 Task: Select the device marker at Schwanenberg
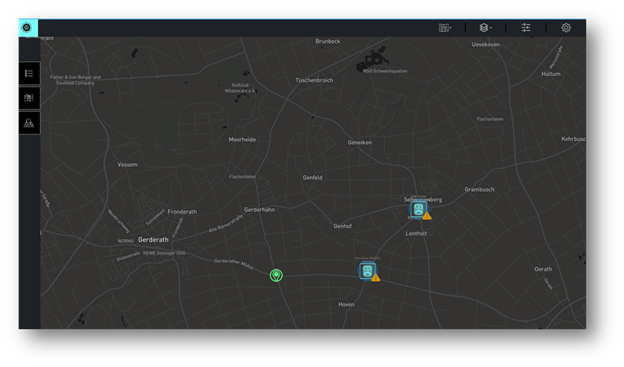coord(418,209)
